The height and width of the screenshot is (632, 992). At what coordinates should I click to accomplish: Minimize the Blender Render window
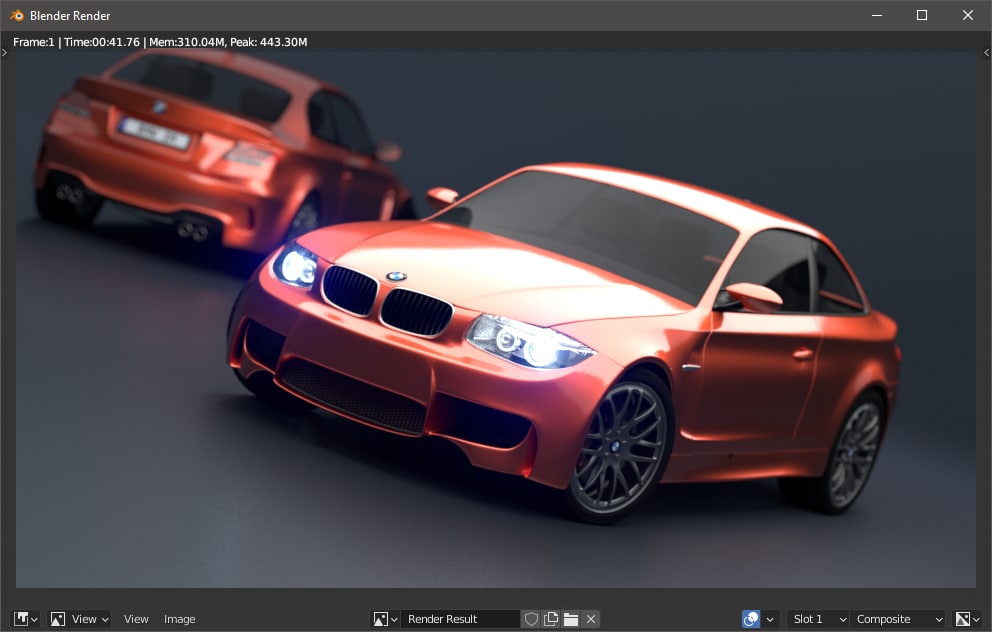877,15
